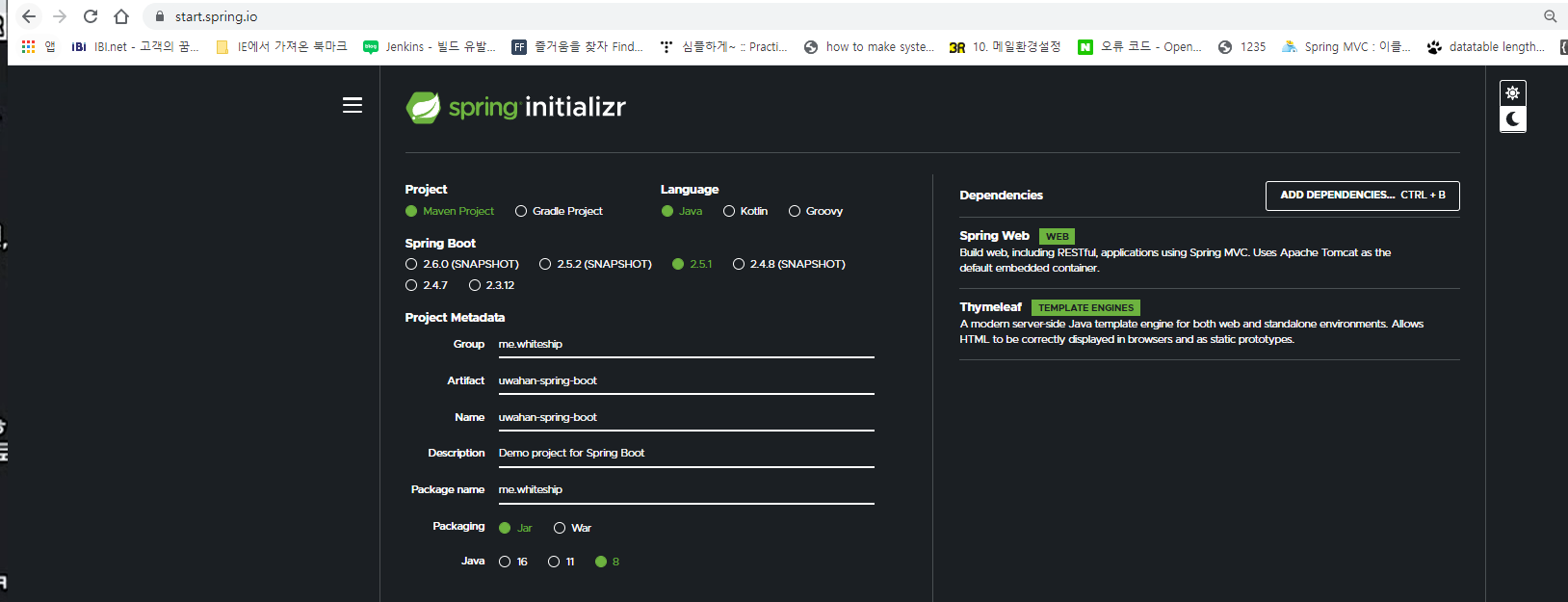Open the Spring MVC bookmark
Image resolution: width=1568 pixels, height=602 pixels.
coord(1346,46)
